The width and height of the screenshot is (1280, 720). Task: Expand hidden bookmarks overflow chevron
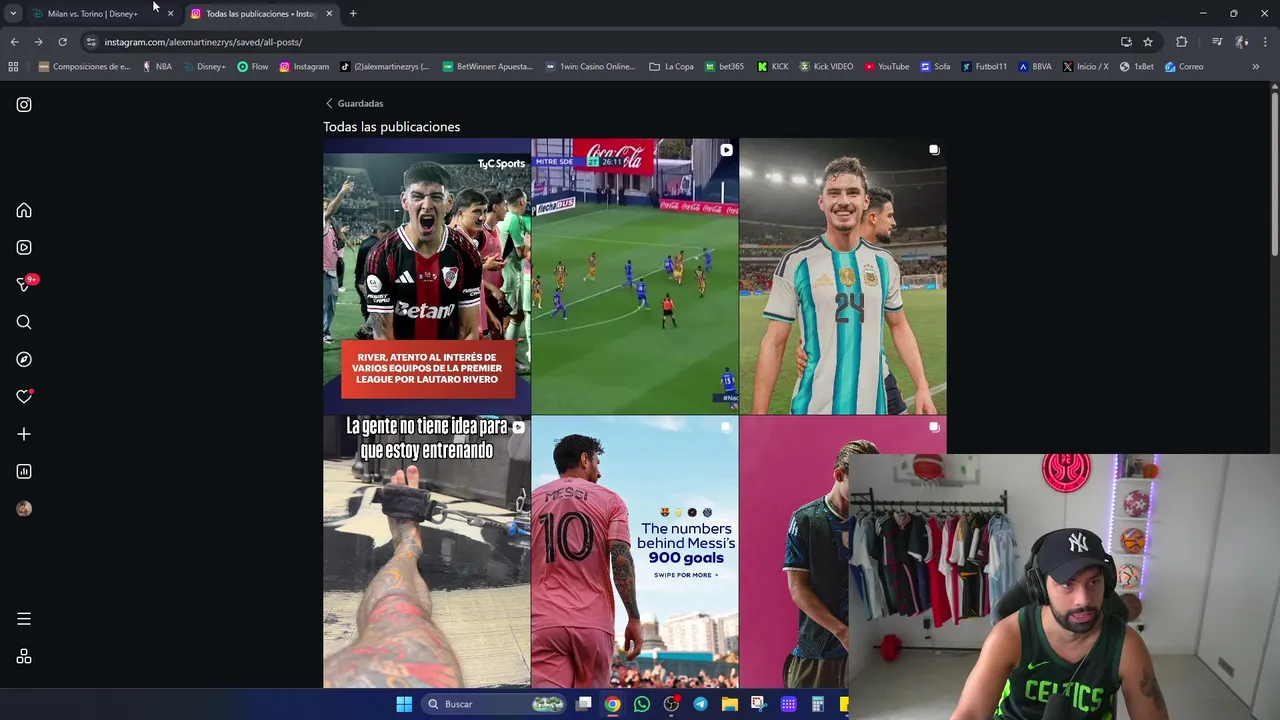[1256, 67]
